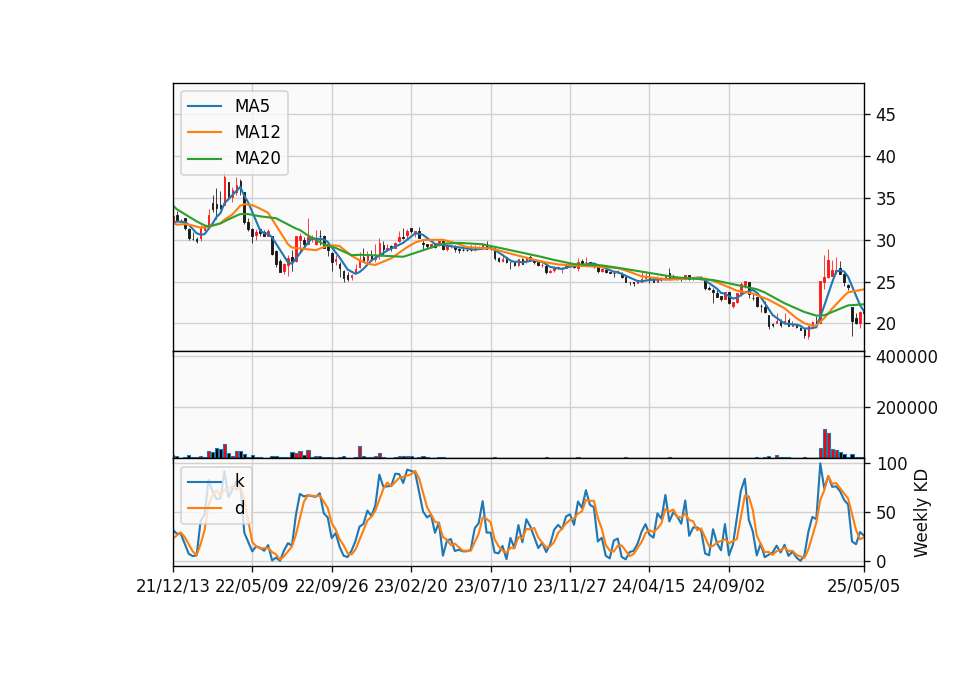The image size is (960, 690).
Task: Click the 0 KD axis label
Action: click(x=880, y=561)
